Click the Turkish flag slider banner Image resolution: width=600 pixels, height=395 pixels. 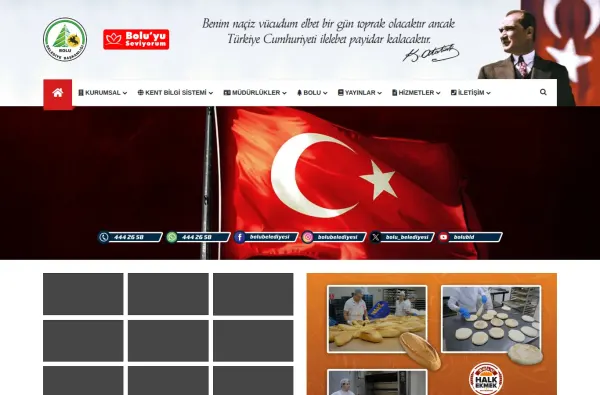click(x=300, y=183)
